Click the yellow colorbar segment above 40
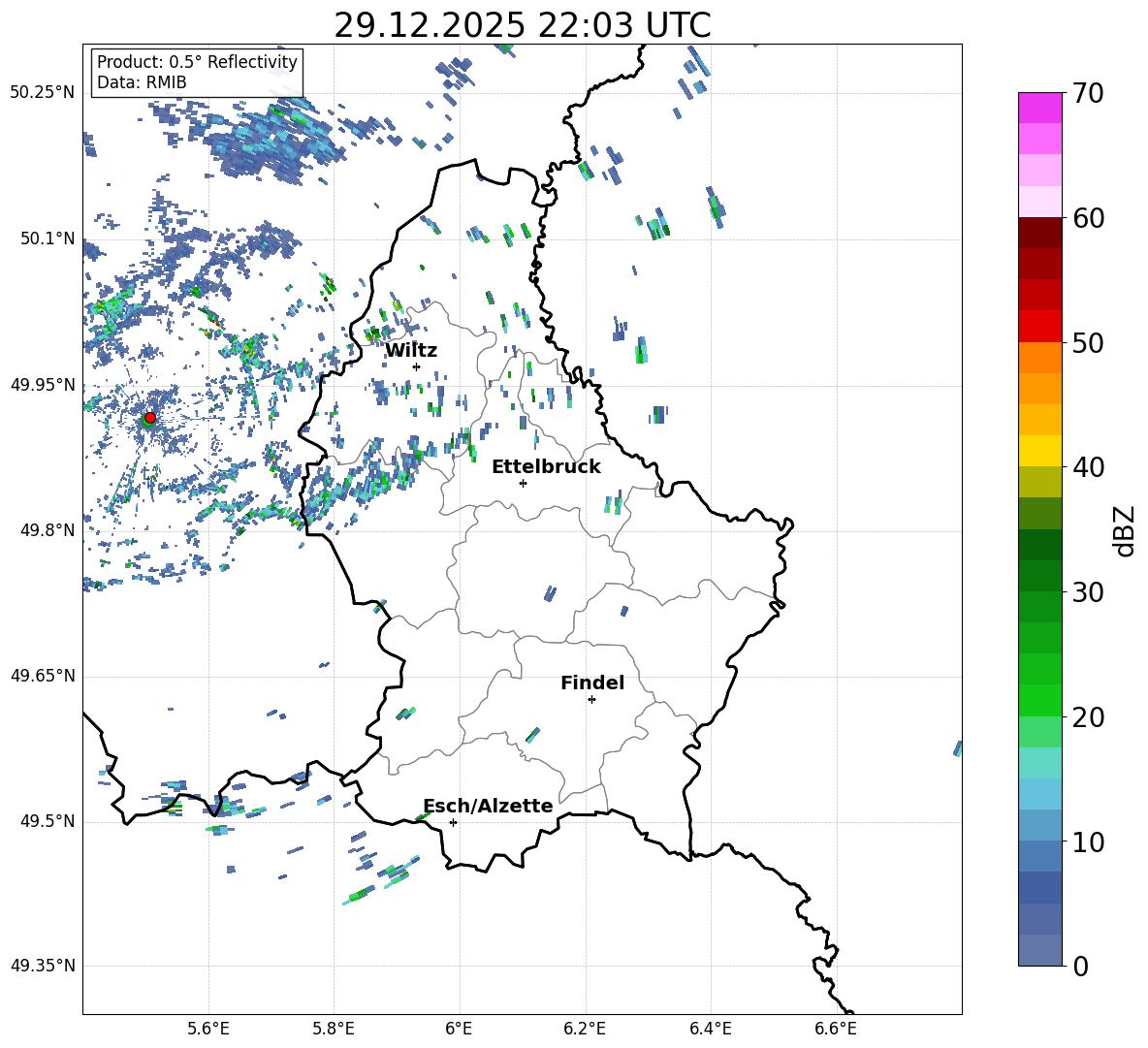 point(1039,451)
